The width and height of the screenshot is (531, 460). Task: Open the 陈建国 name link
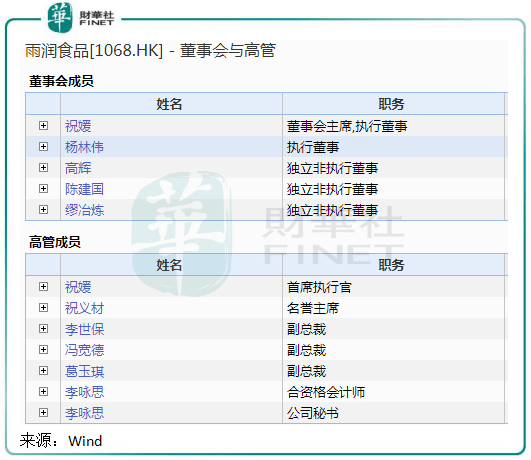click(x=84, y=189)
